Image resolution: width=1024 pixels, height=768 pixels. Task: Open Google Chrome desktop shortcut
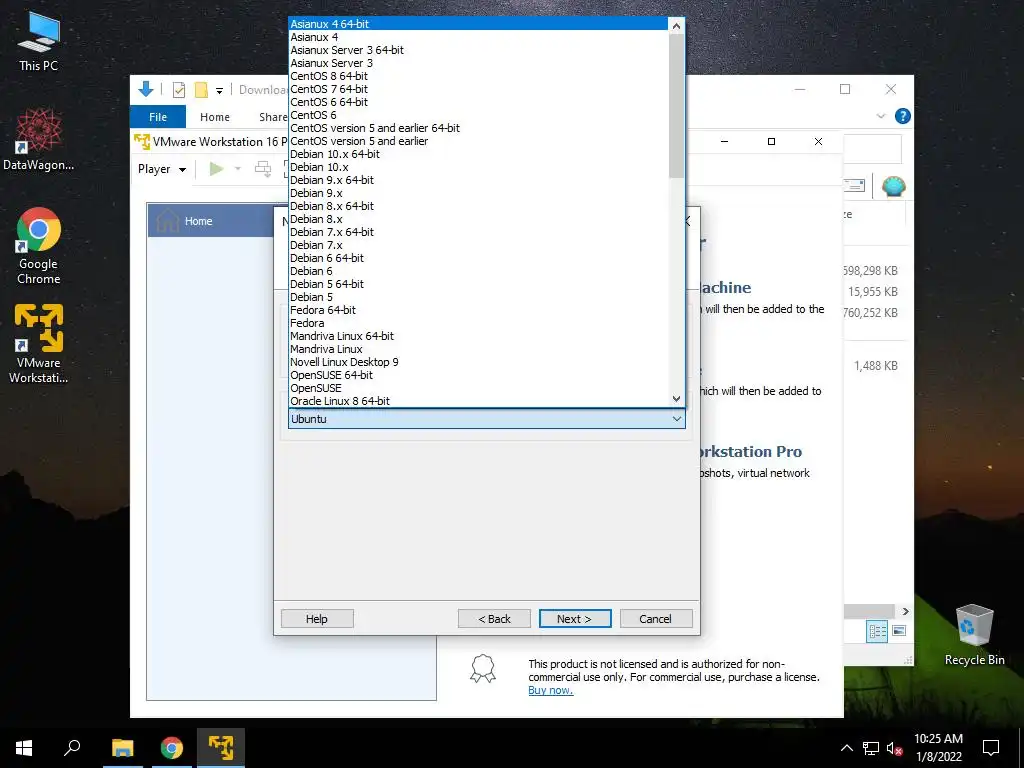(x=39, y=246)
